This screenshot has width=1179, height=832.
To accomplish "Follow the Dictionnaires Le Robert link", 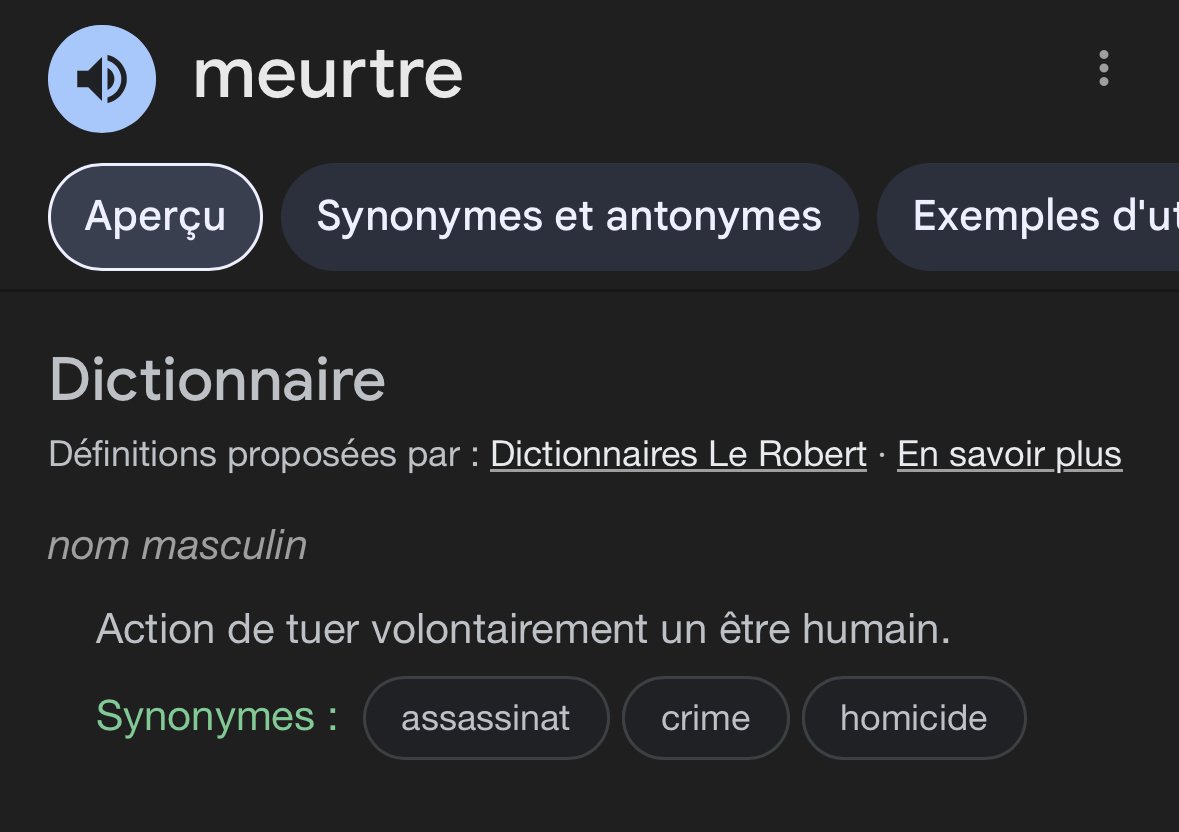I will pyautogui.click(x=678, y=454).
